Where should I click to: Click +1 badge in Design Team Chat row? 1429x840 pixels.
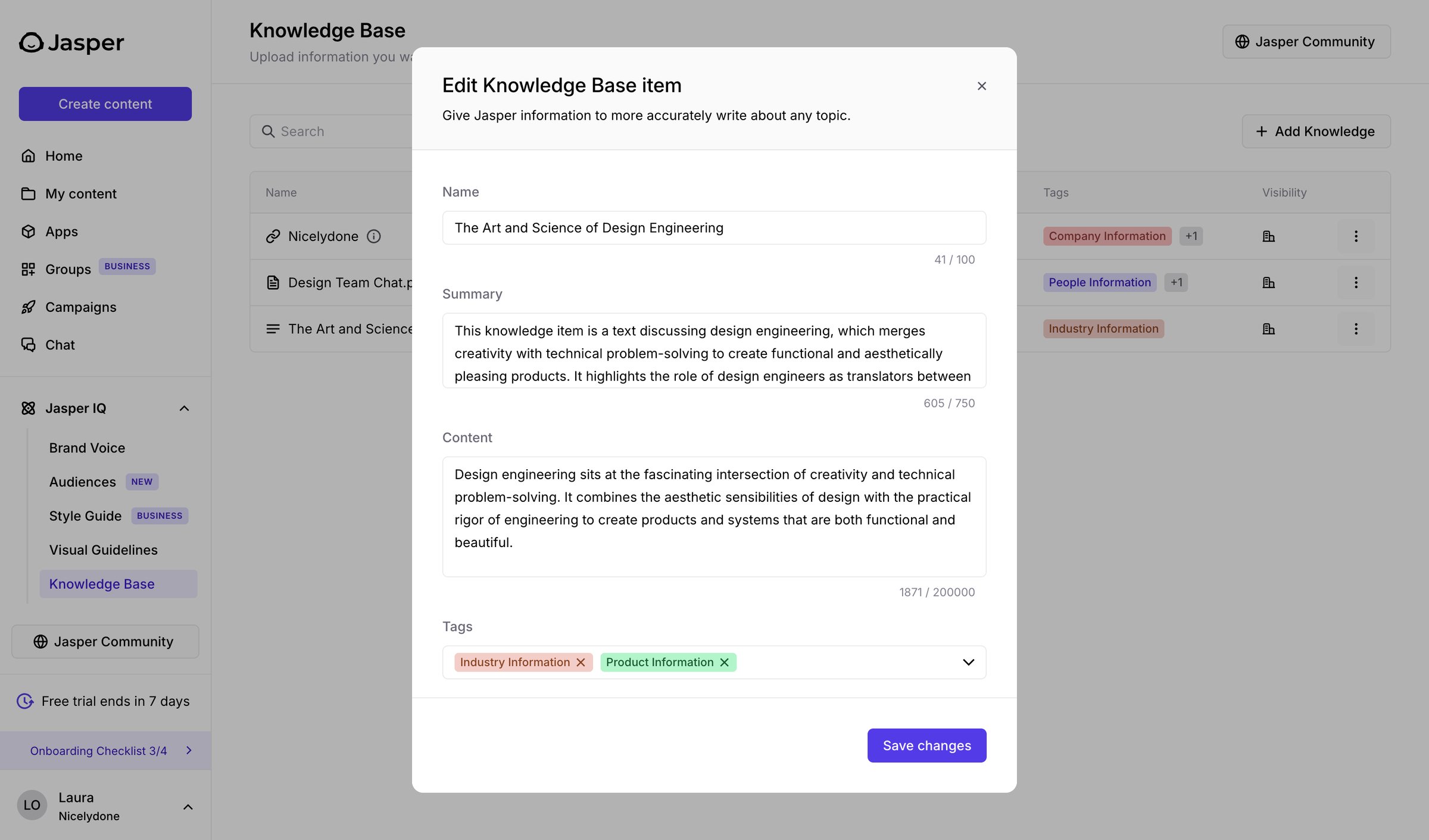coord(1176,282)
